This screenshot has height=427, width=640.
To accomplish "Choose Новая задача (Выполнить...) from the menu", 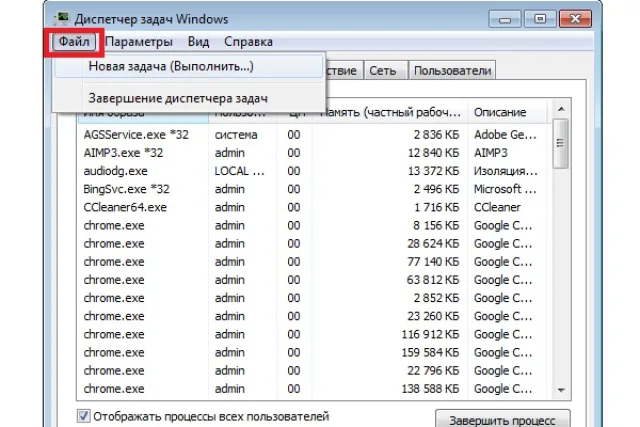I will click(189, 66).
